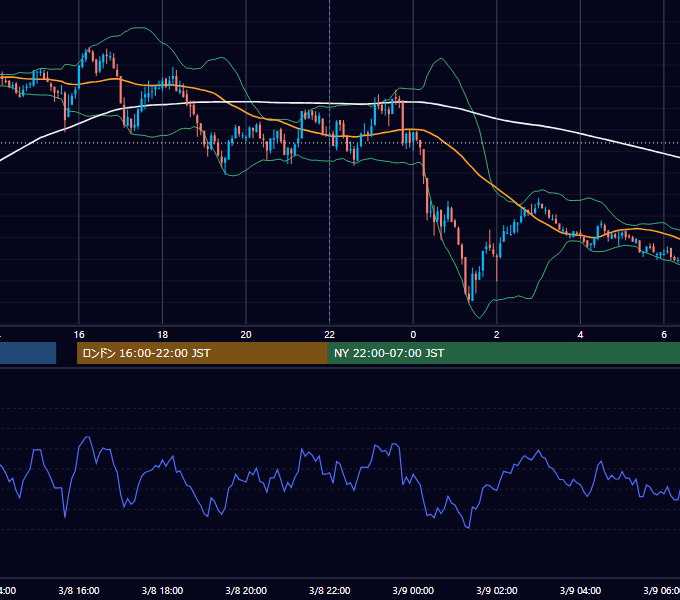
Task: Click the 0 hour label on chart axis
Action: pos(413,335)
